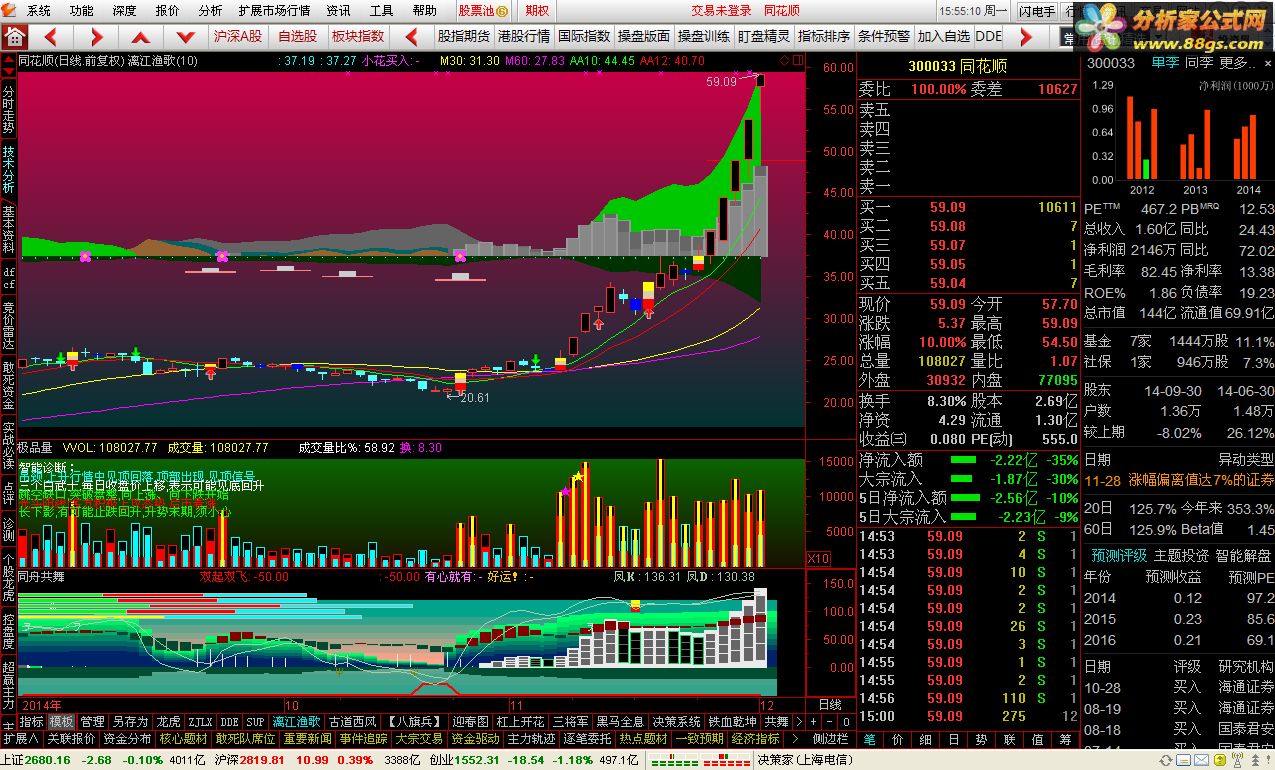Click the 日线 period label
Image resolution: width=1275 pixels, height=770 pixels.
tap(830, 705)
